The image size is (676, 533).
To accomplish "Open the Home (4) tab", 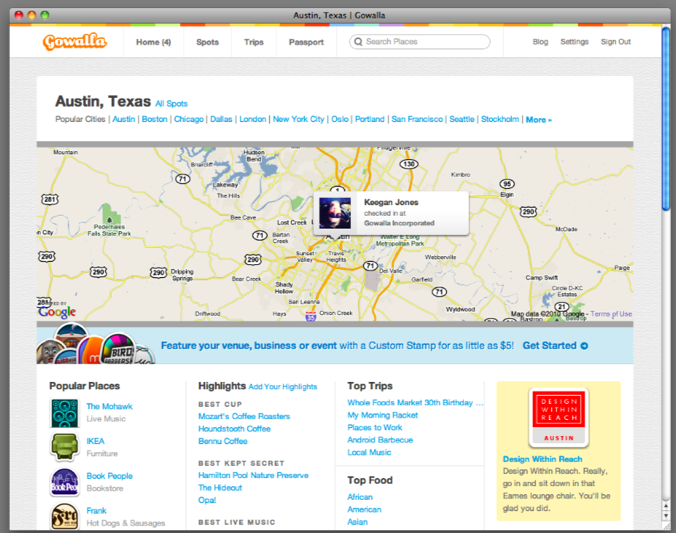I will point(153,42).
